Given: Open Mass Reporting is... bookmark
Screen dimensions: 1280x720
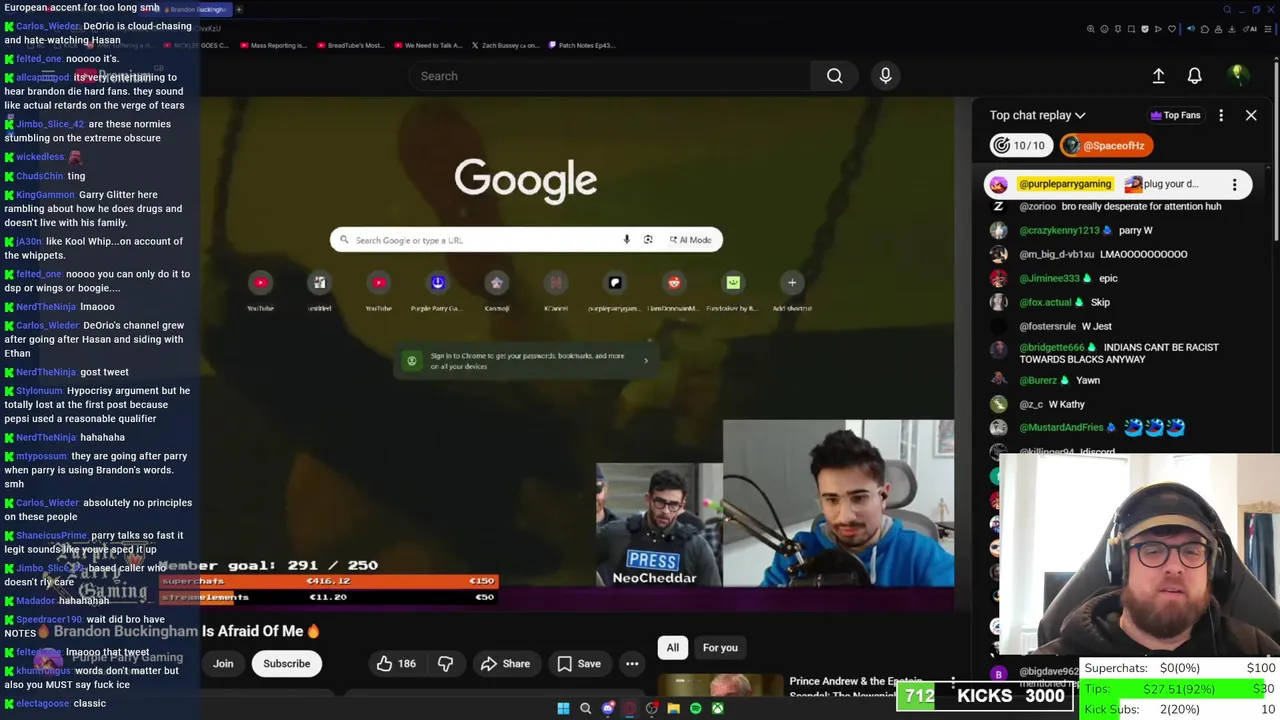Looking at the screenshot, I should point(273,45).
